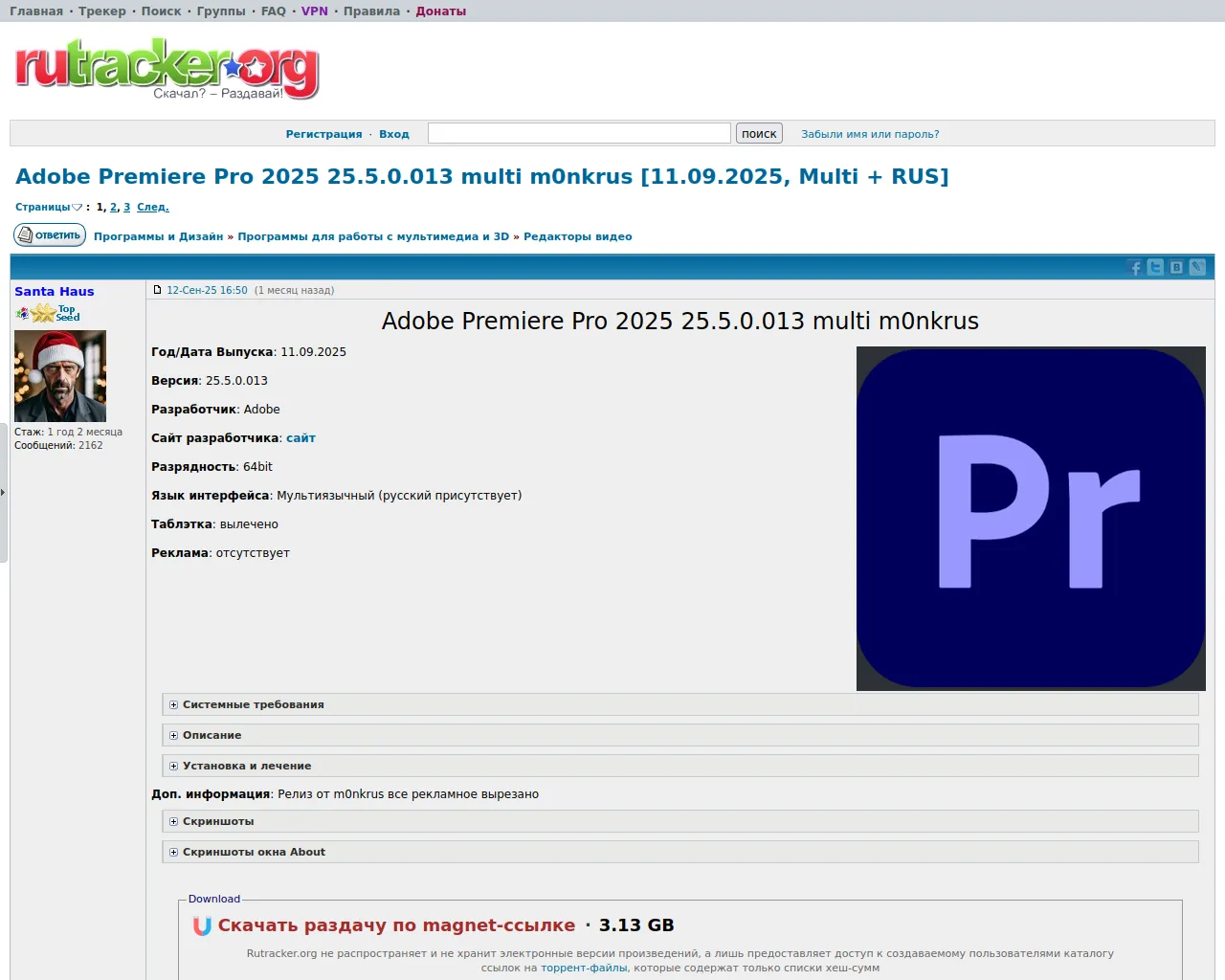Share the post on Twitter

point(1156,268)
